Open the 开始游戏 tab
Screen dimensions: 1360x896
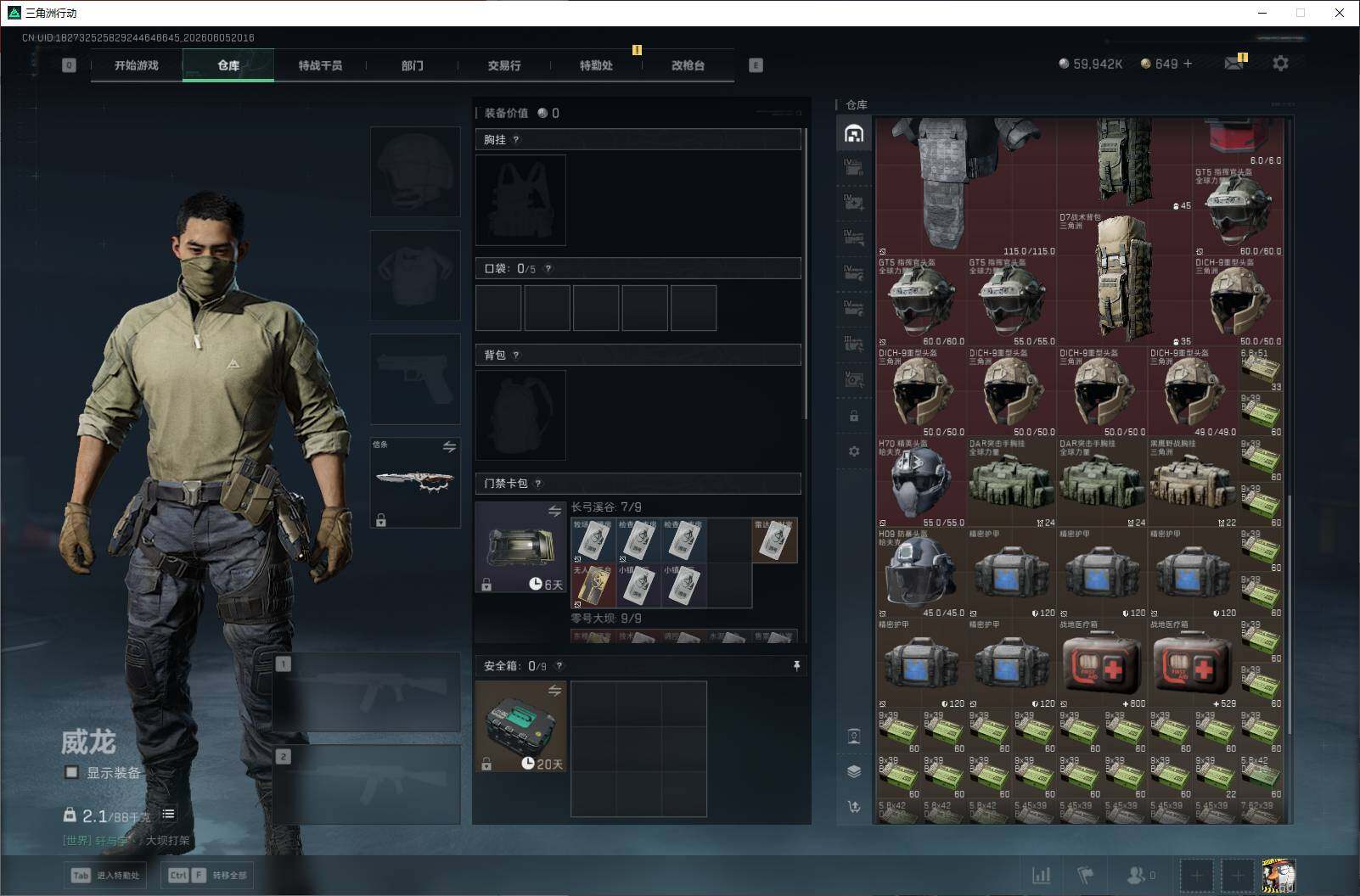137,65
